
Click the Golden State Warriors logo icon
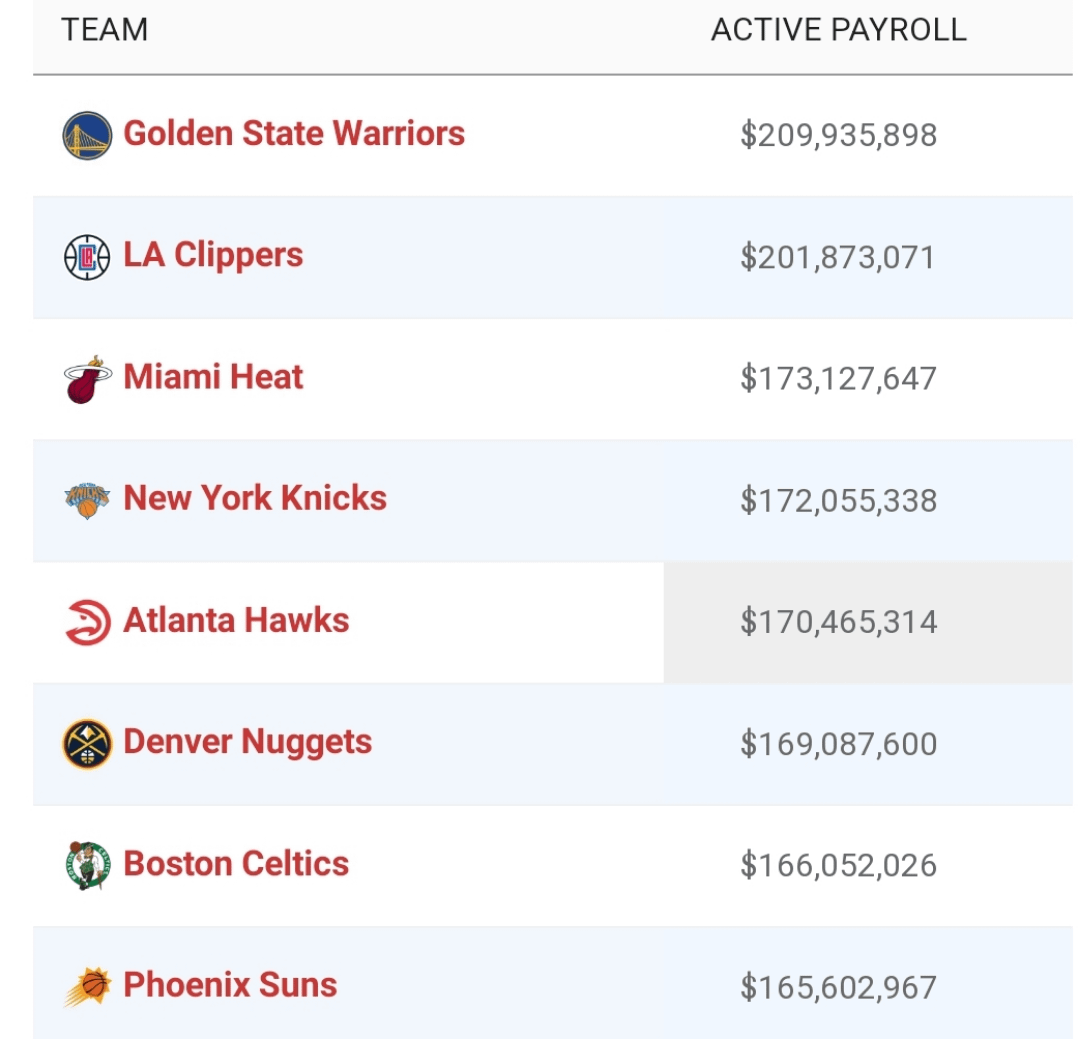click(87, 135)
